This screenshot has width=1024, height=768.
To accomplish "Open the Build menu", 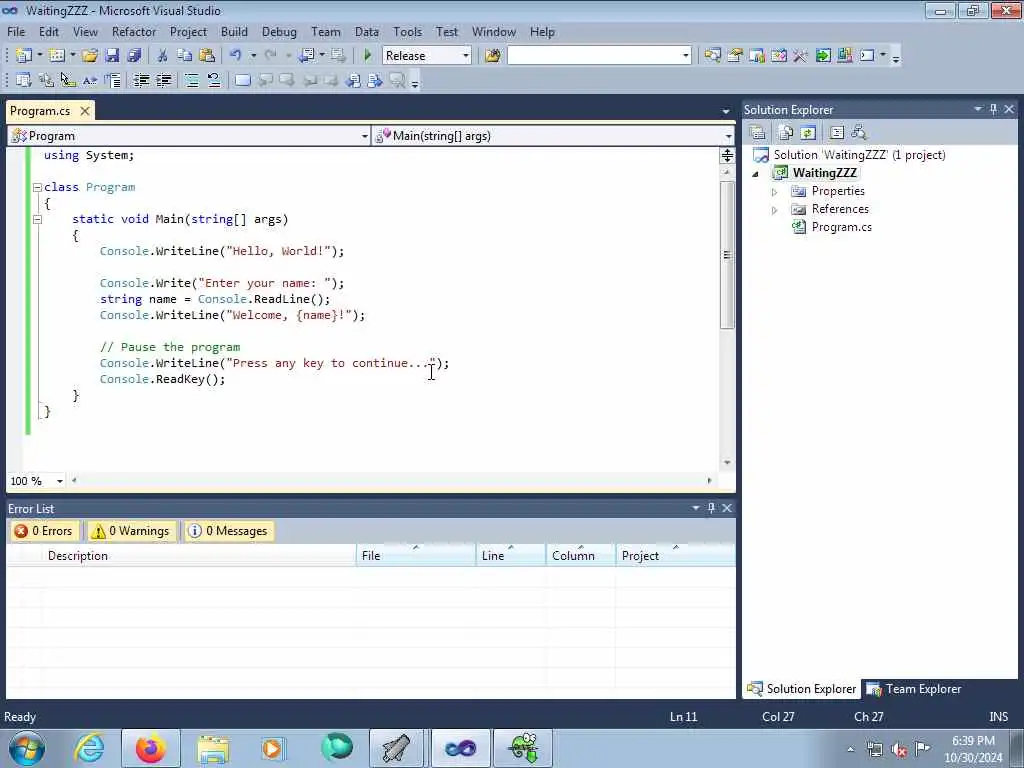I will pyautogui.click(x=234, y=31).
